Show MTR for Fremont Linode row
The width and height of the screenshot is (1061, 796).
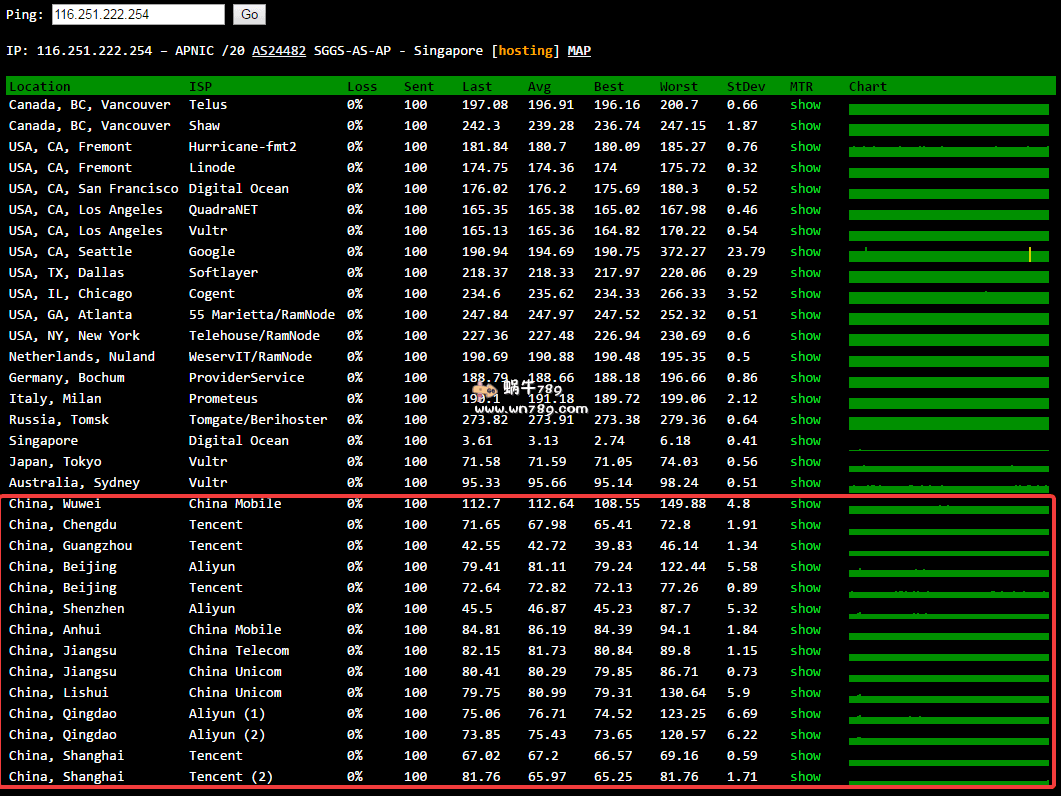click(805, 168)
